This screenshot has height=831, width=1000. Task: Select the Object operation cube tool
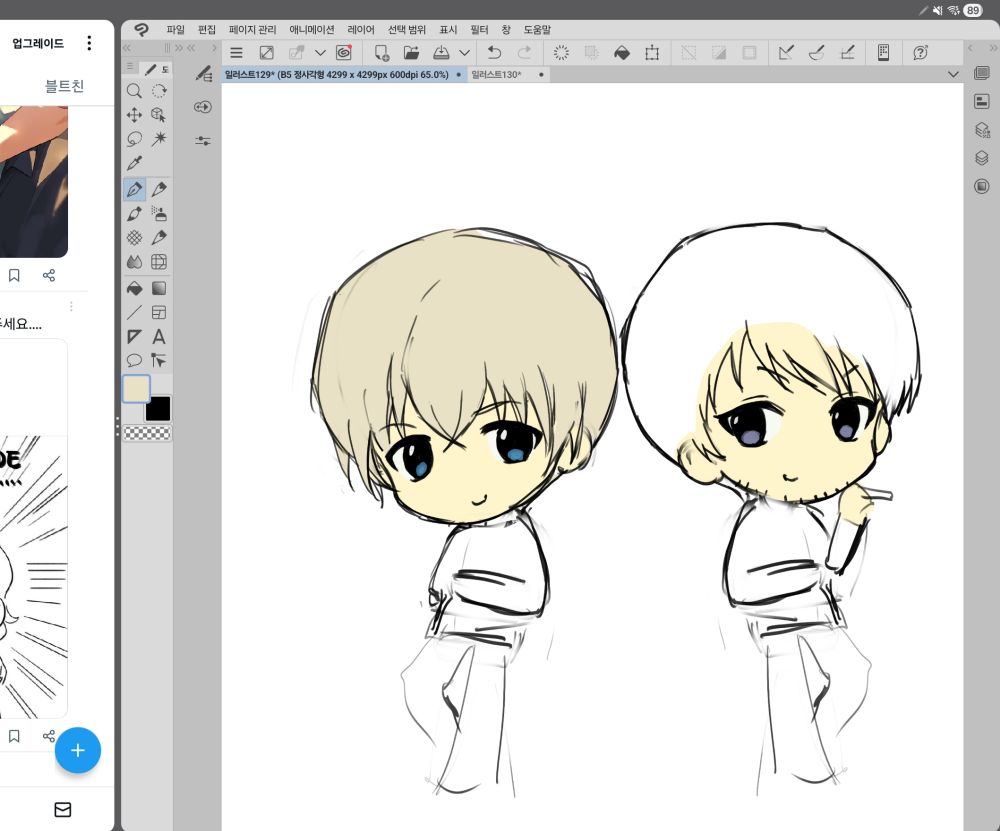[159, 115]
